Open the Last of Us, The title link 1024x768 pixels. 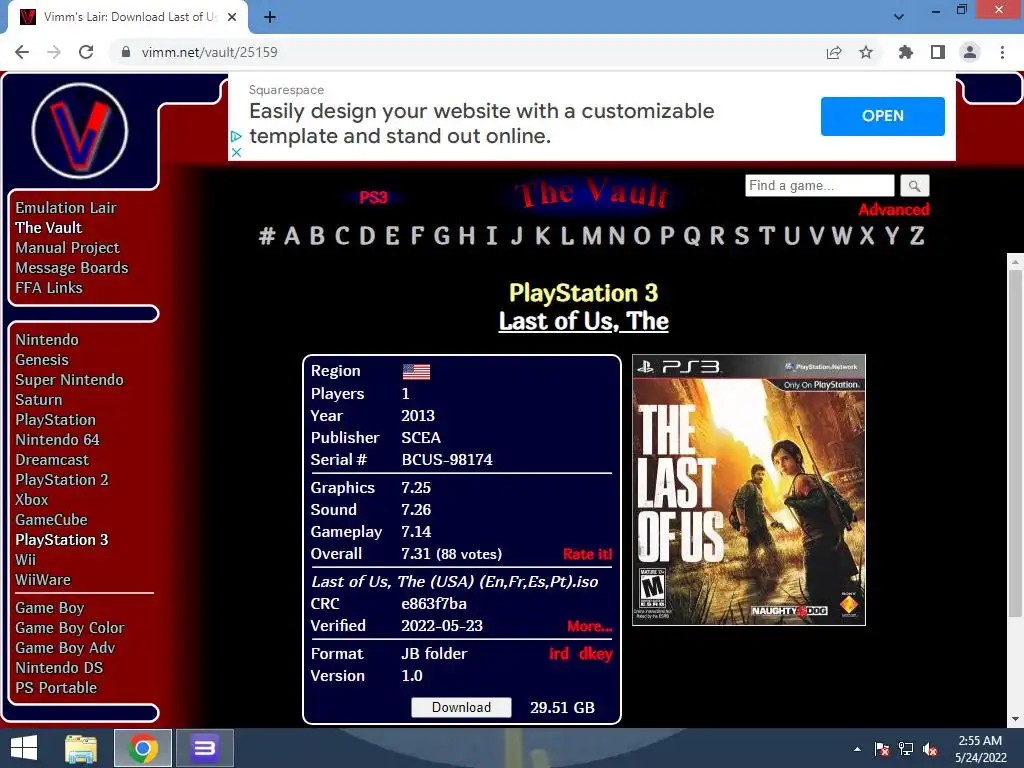tap(583, 321)
